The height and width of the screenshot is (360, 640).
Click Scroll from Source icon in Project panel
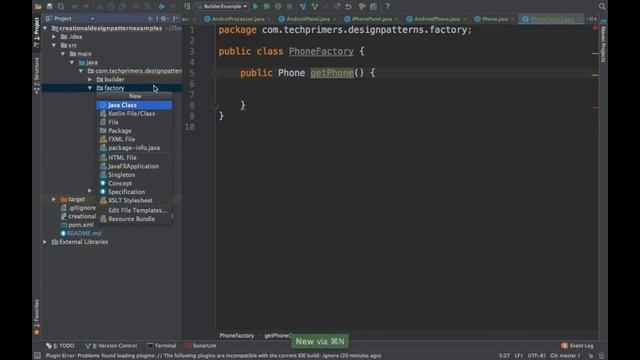[x=150, y=18]
